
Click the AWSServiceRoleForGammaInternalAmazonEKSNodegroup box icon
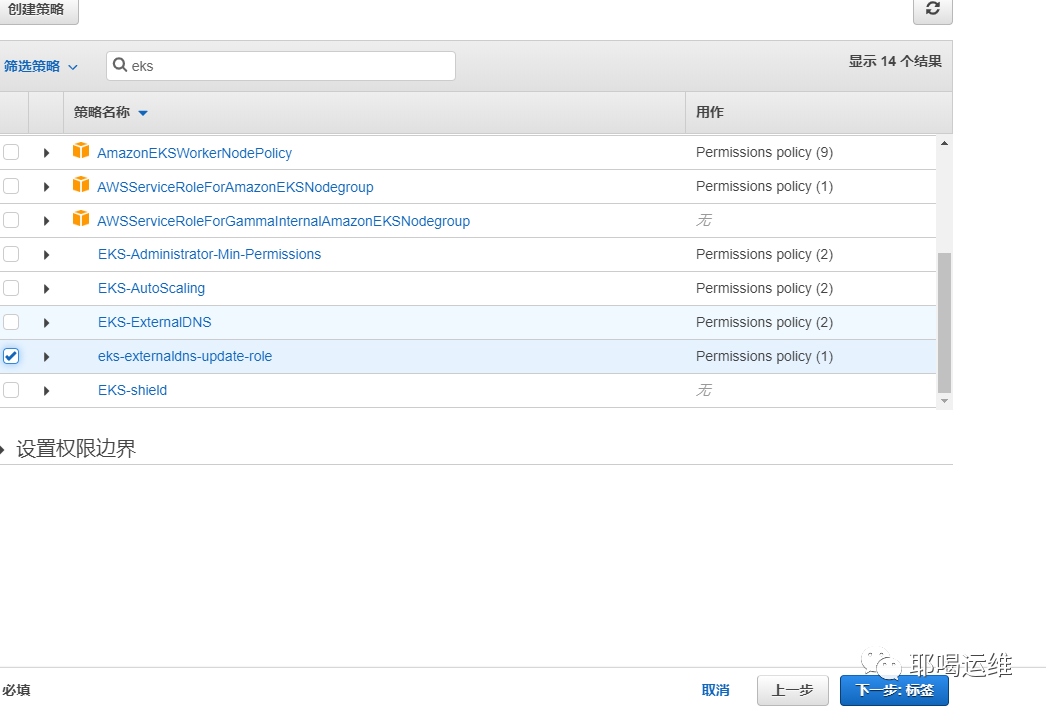(81, 220)
